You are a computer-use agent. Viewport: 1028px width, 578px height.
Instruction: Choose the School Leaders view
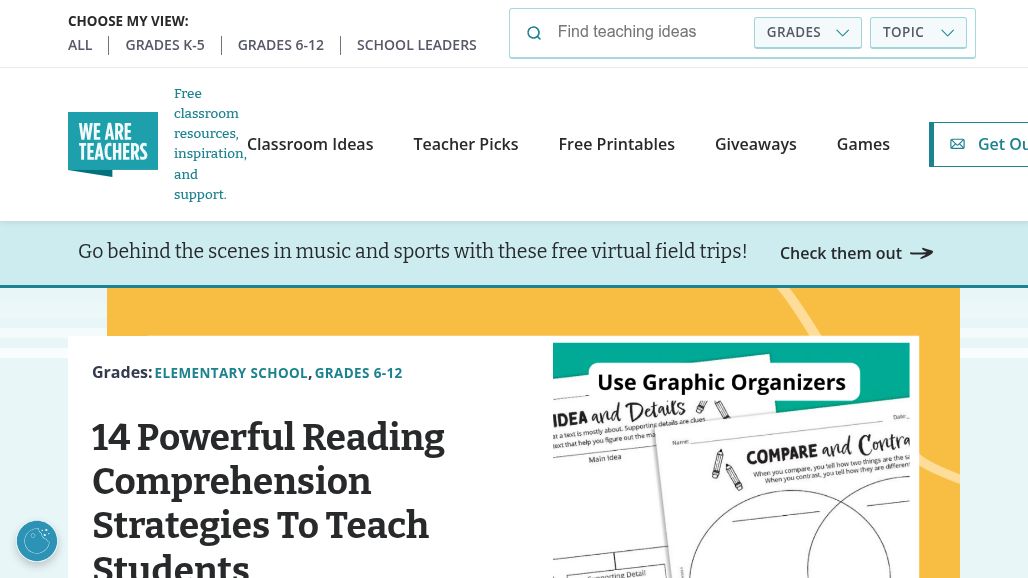417,45
